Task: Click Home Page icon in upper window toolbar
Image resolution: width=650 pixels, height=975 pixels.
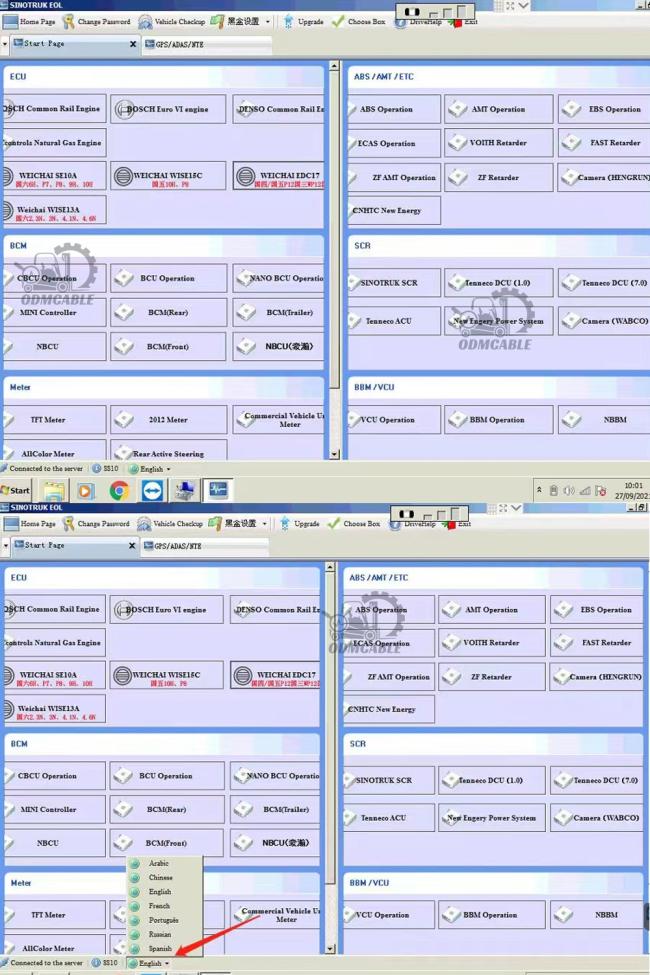Action: 11,21
